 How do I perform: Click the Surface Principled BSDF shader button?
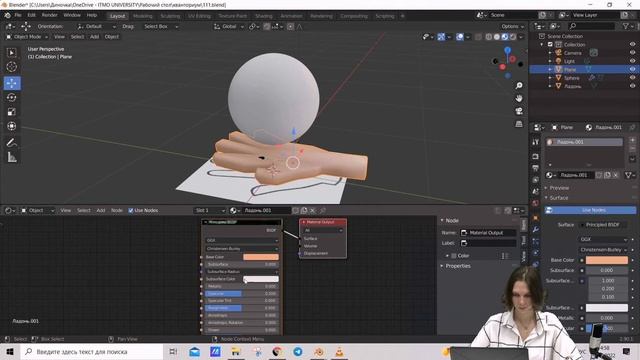(603, 225)
